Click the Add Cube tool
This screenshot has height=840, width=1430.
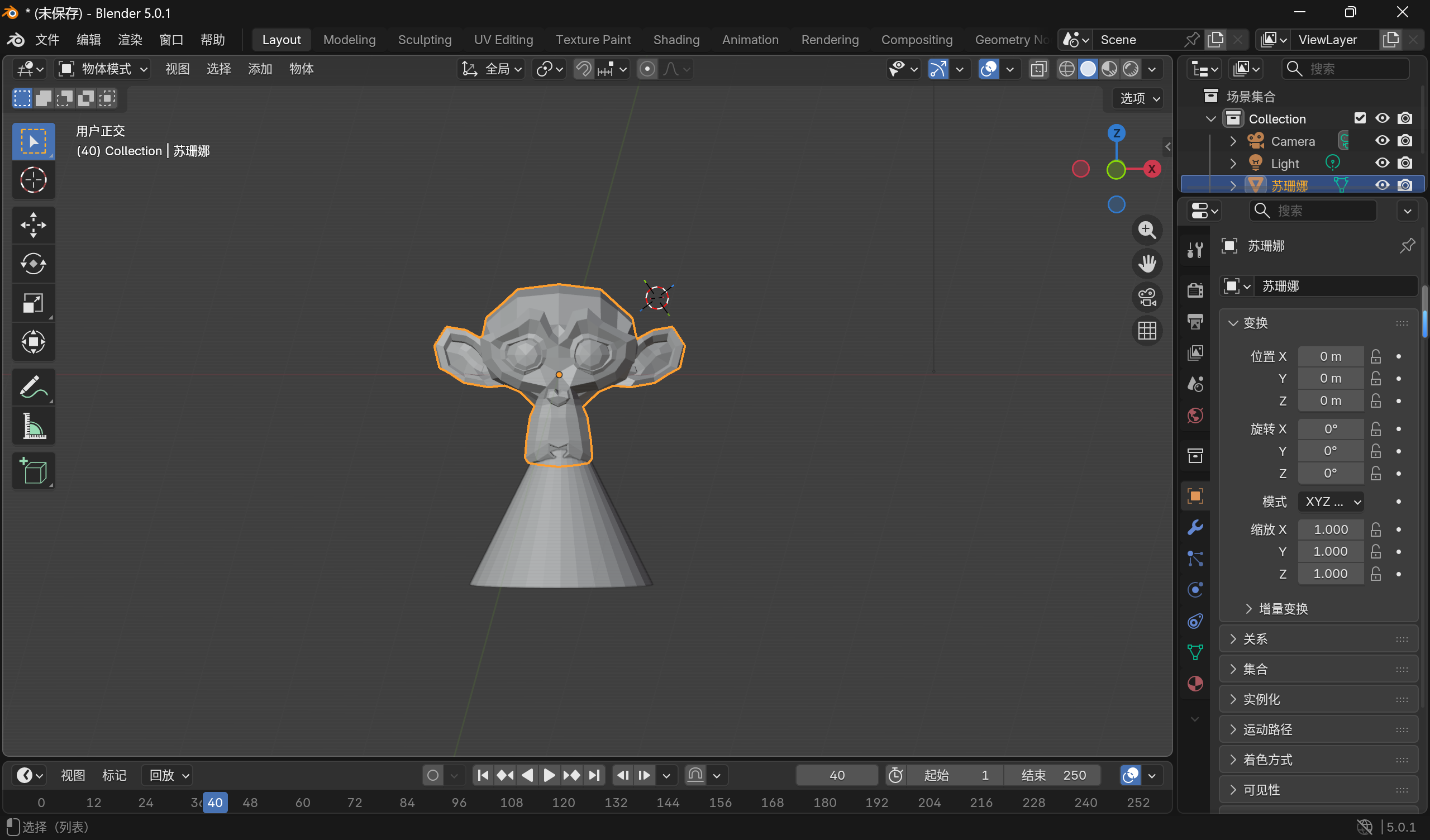33,470
